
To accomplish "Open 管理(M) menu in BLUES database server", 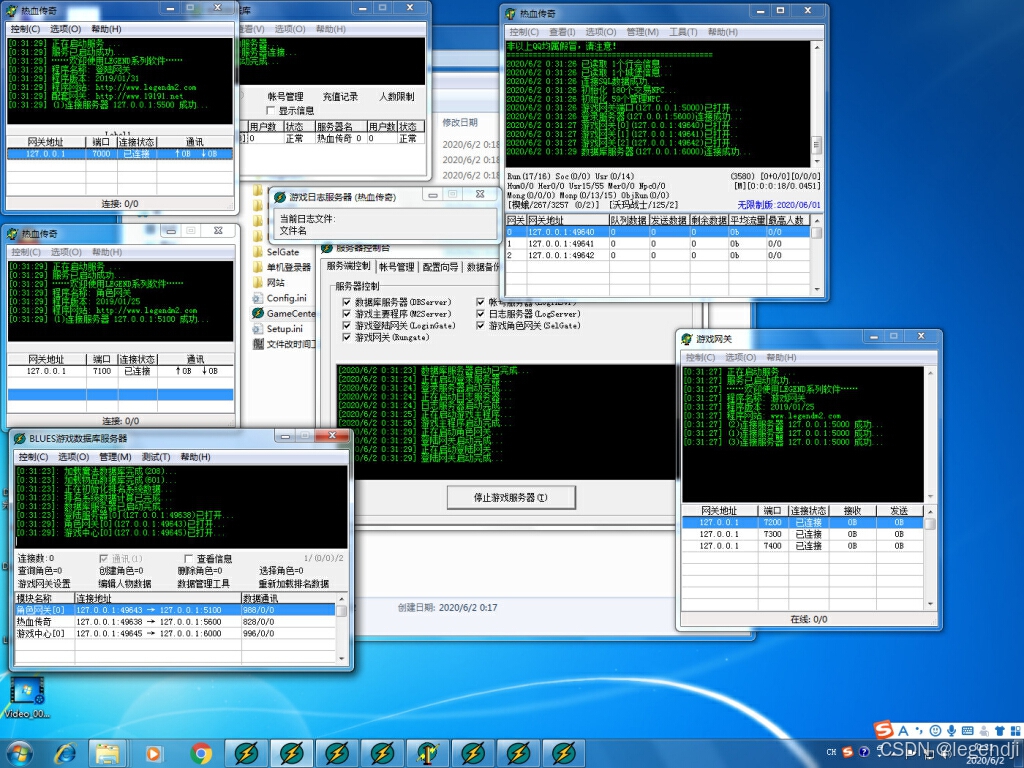I will pos(115,456).
